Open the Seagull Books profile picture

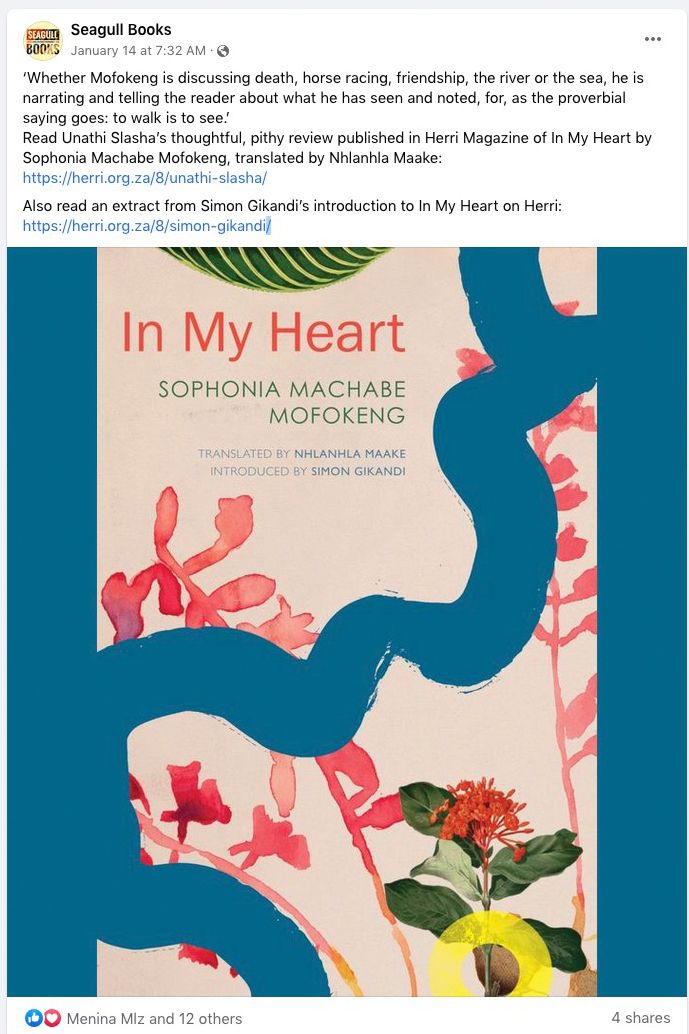[x=42, y=40]
